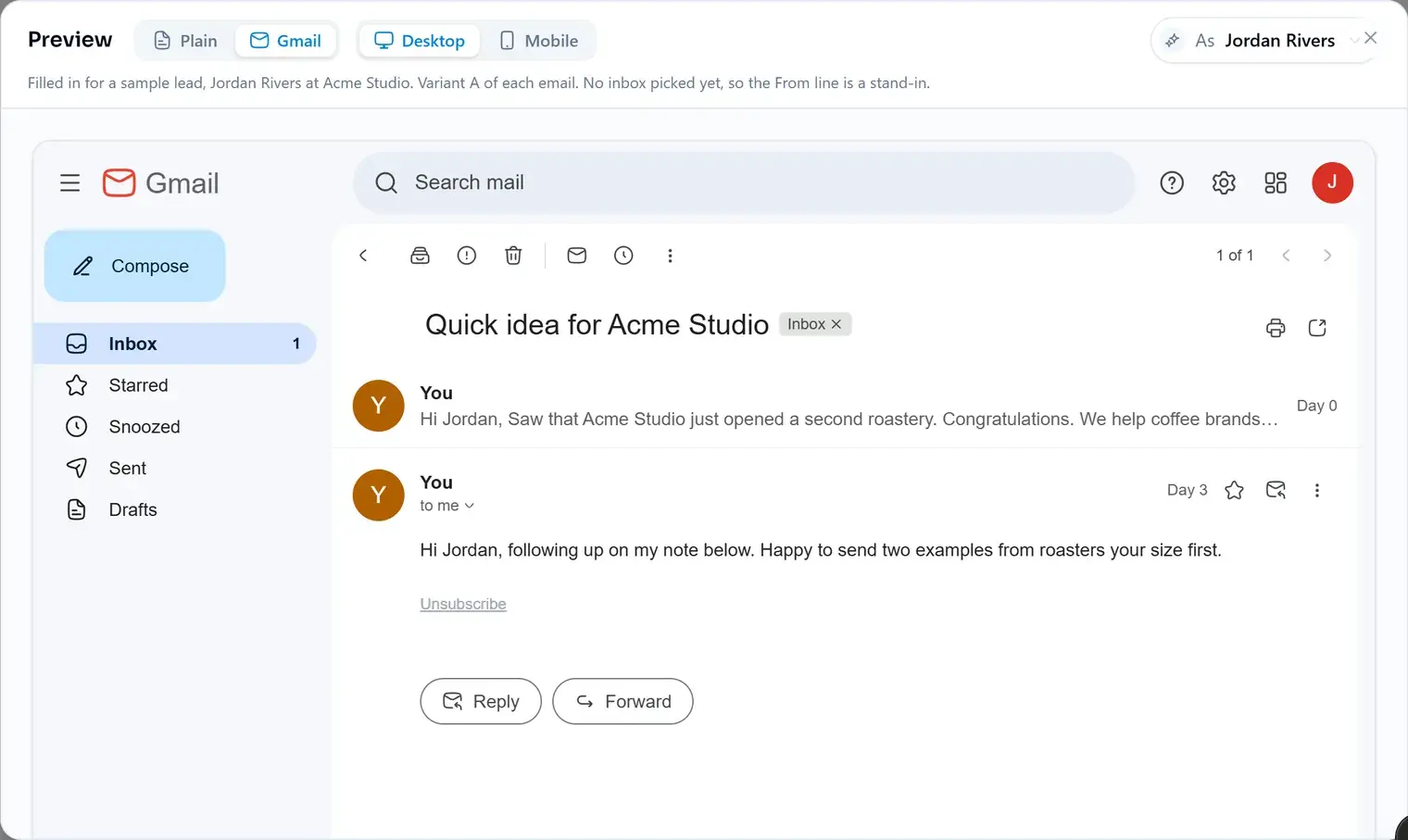Click the Gmail wordmark text
Screen dimensions: 1408x840
182,183
